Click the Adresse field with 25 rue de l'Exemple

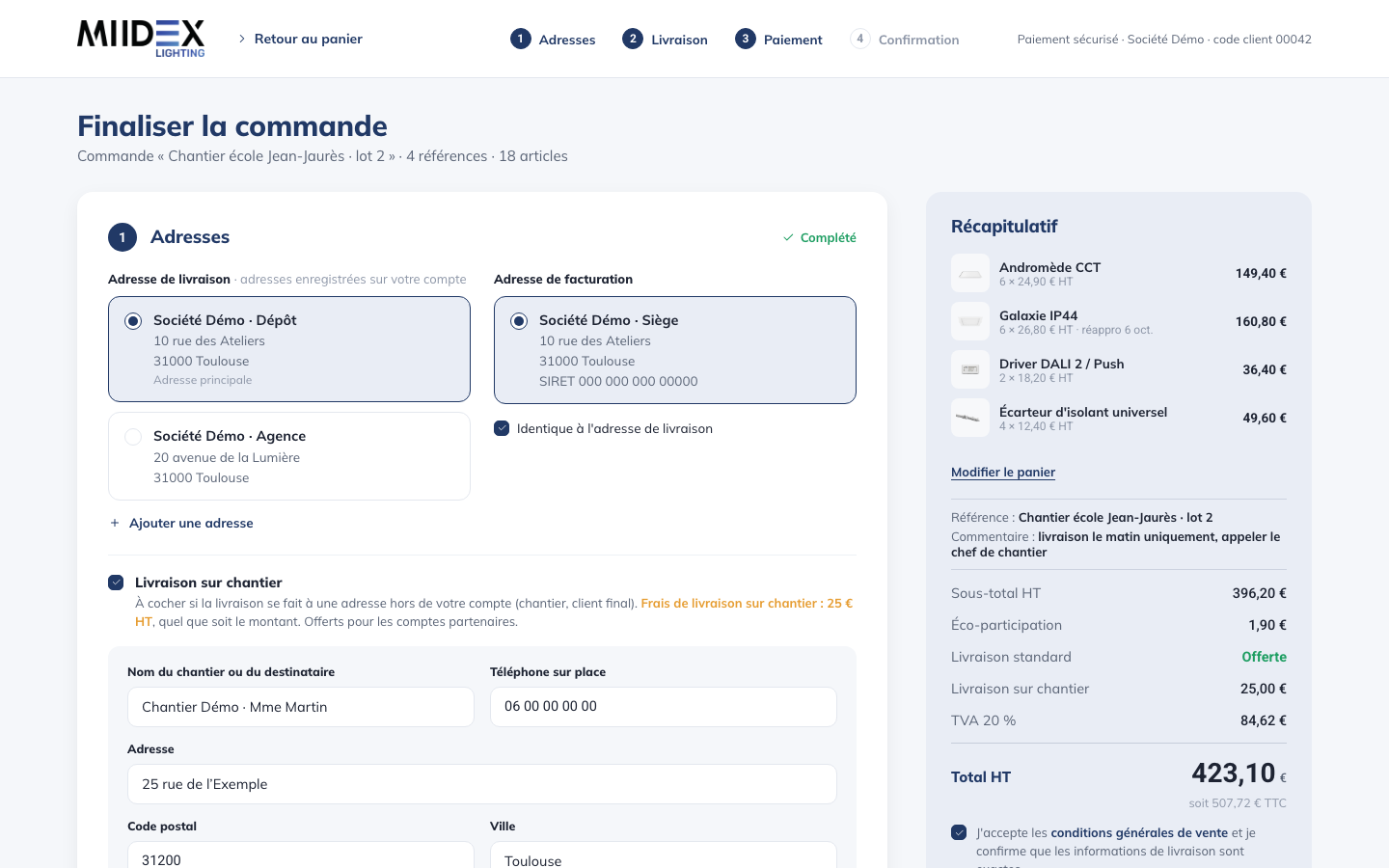click(482, 784)
